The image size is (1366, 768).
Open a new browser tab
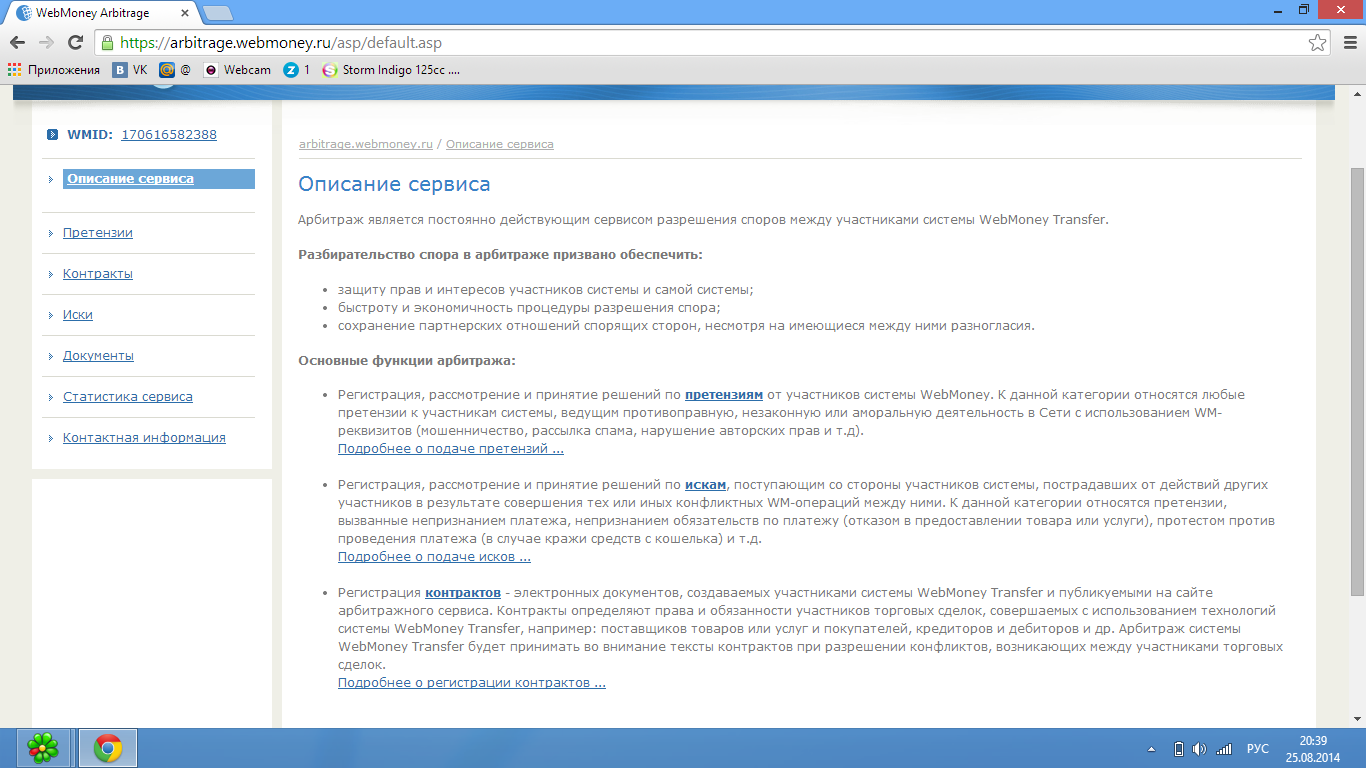pyautogui.click(x=217, y=13)
